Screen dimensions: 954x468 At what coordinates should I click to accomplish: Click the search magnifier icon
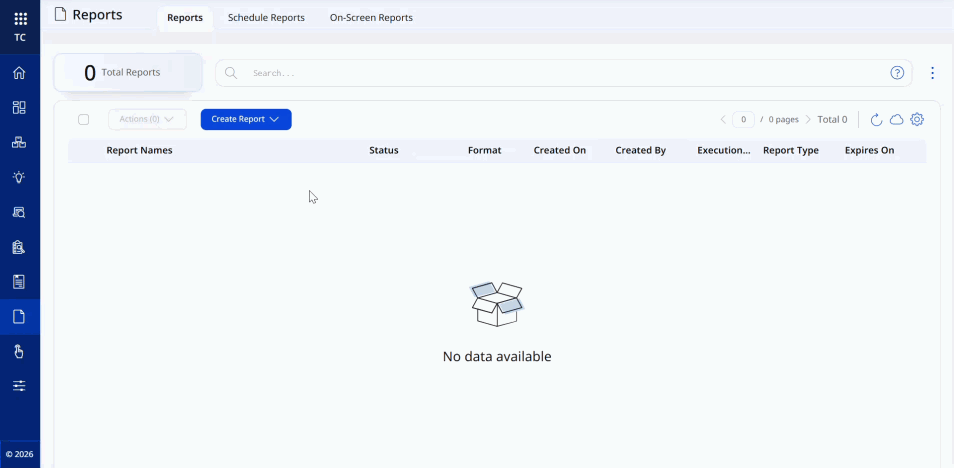click(x=231, y=73)
